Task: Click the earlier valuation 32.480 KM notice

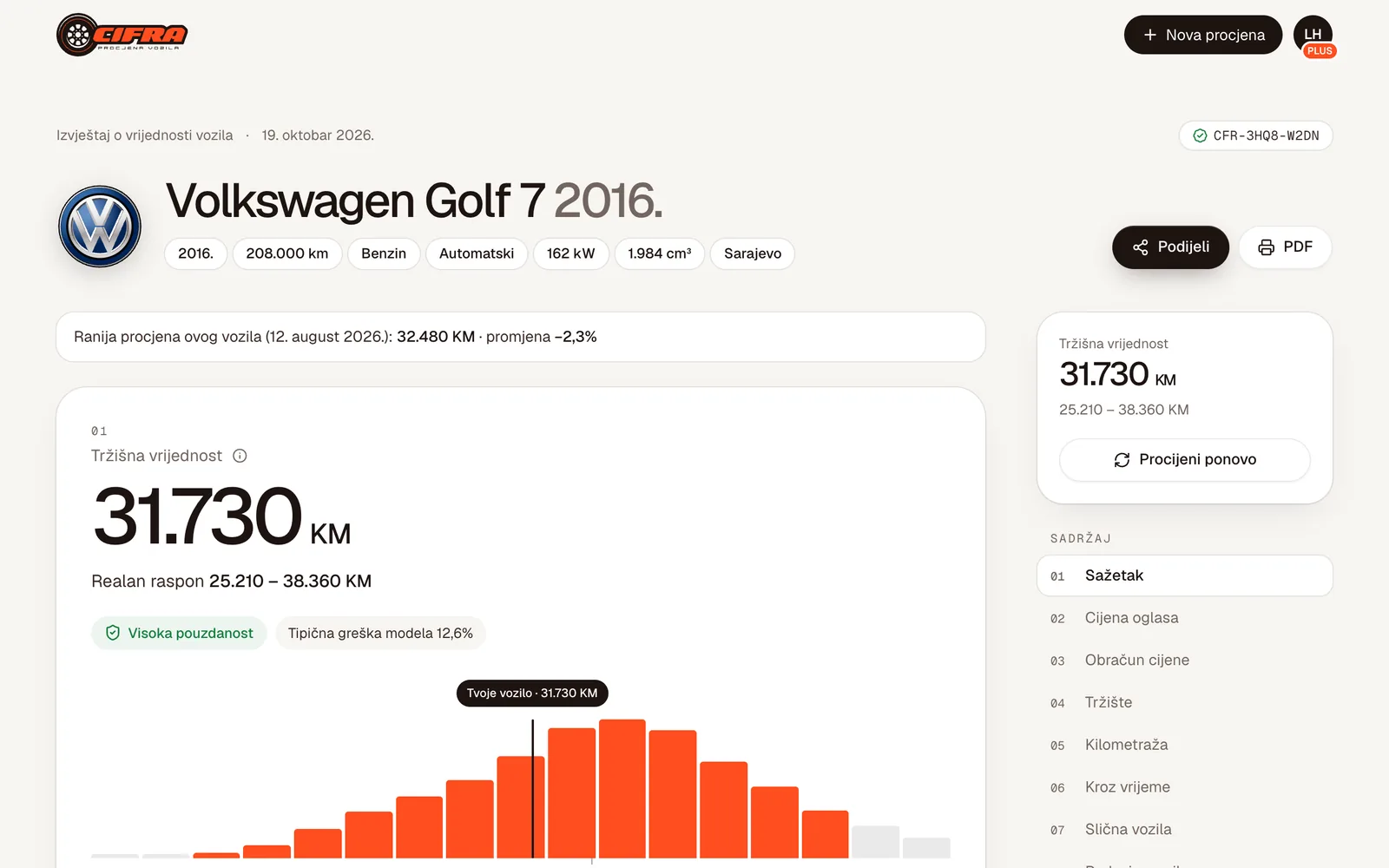Action: tap(521, 337)
